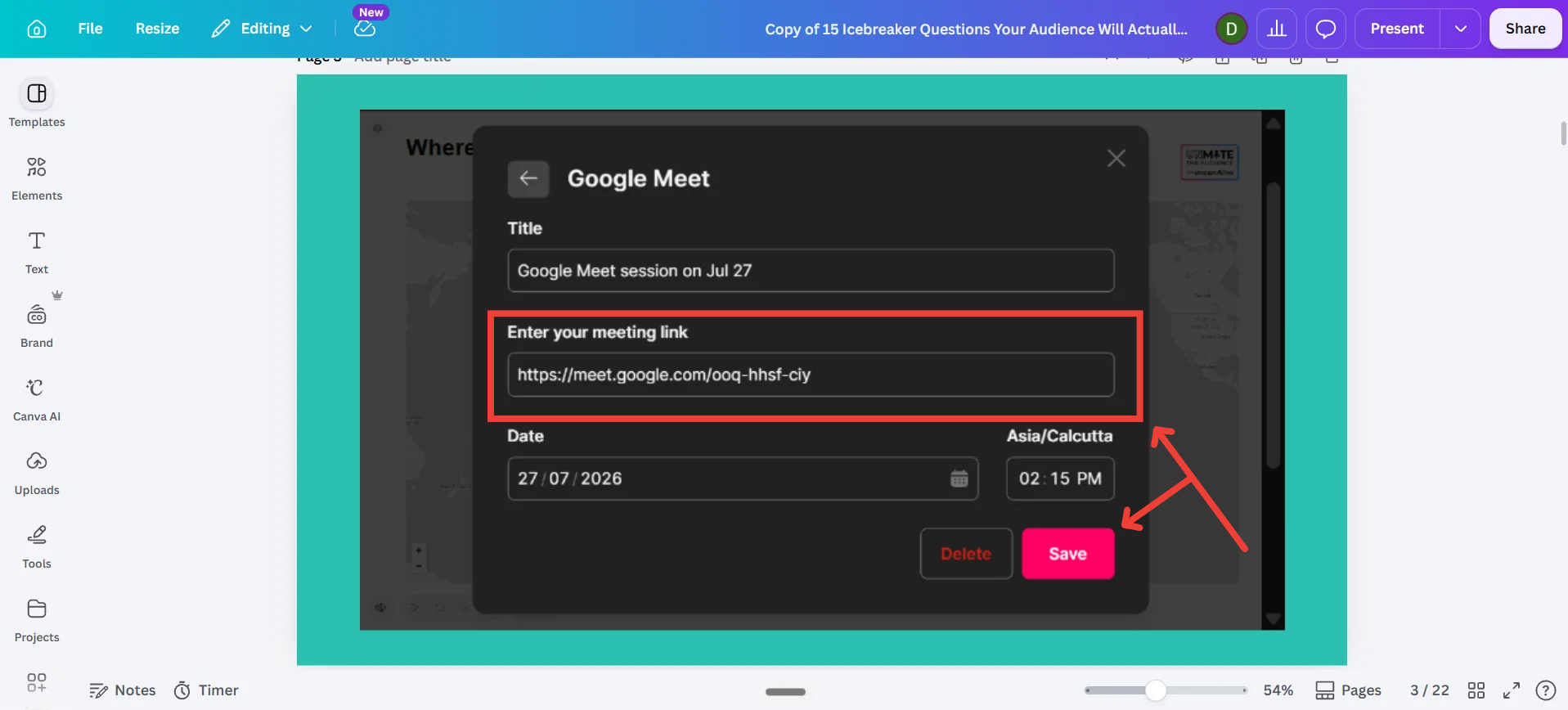Start presentation with the Present button

point(1397,29)
